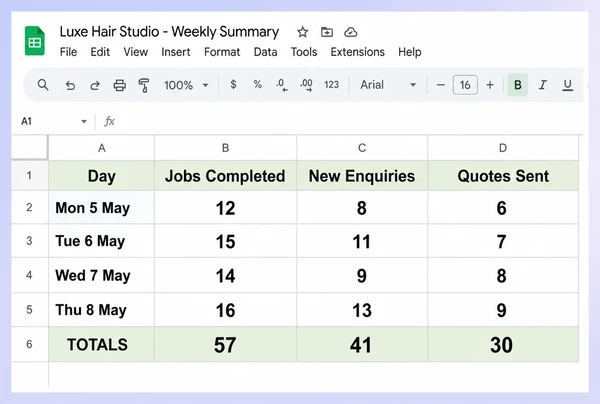600x404 pixels.
Task: Select column C header
Action: 362,148
